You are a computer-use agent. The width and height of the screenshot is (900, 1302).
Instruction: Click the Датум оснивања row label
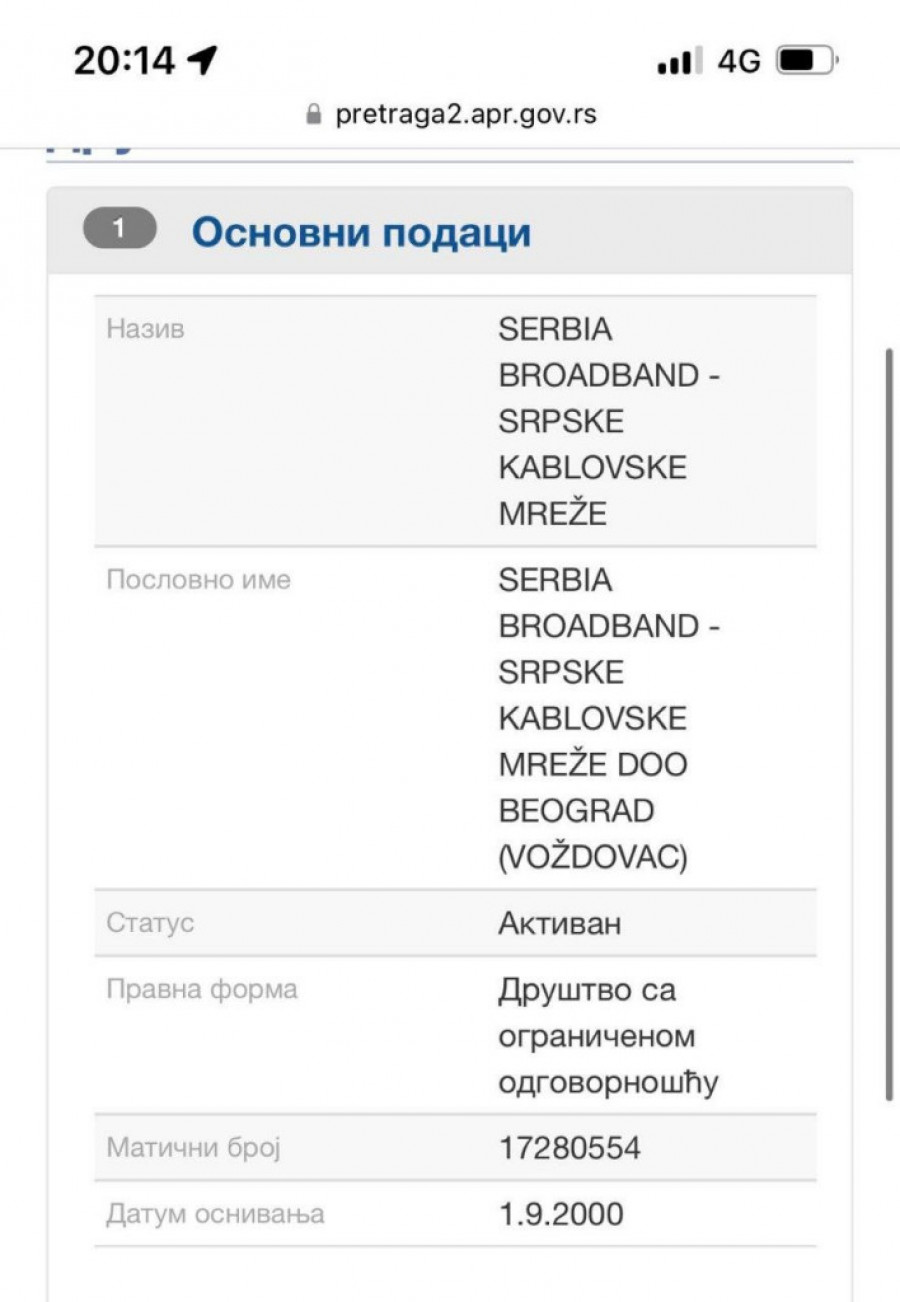(x=215, y=1214)
